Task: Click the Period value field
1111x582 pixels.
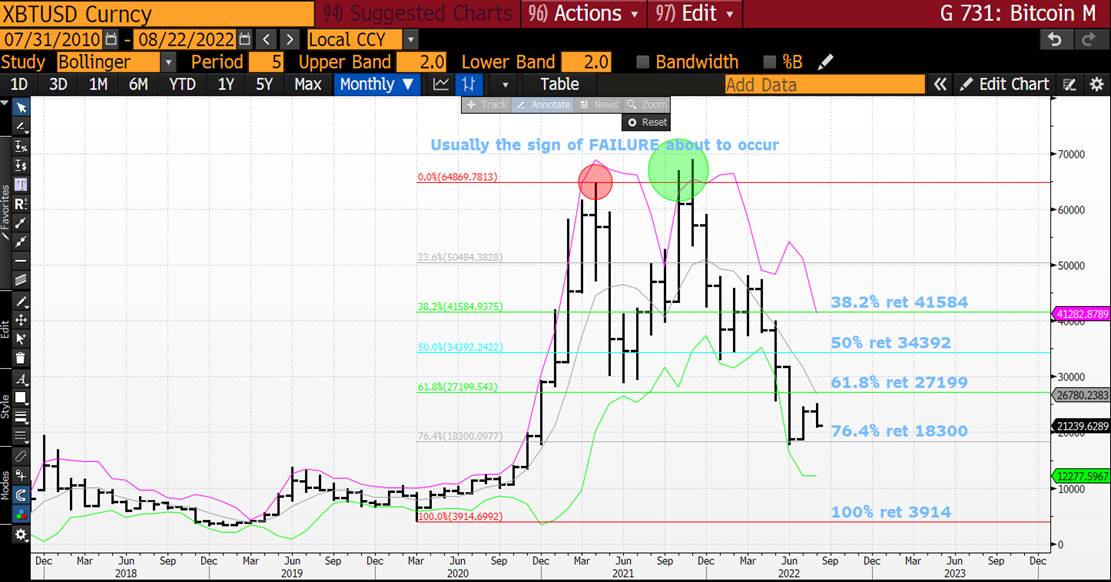Action: click(266, 62)
